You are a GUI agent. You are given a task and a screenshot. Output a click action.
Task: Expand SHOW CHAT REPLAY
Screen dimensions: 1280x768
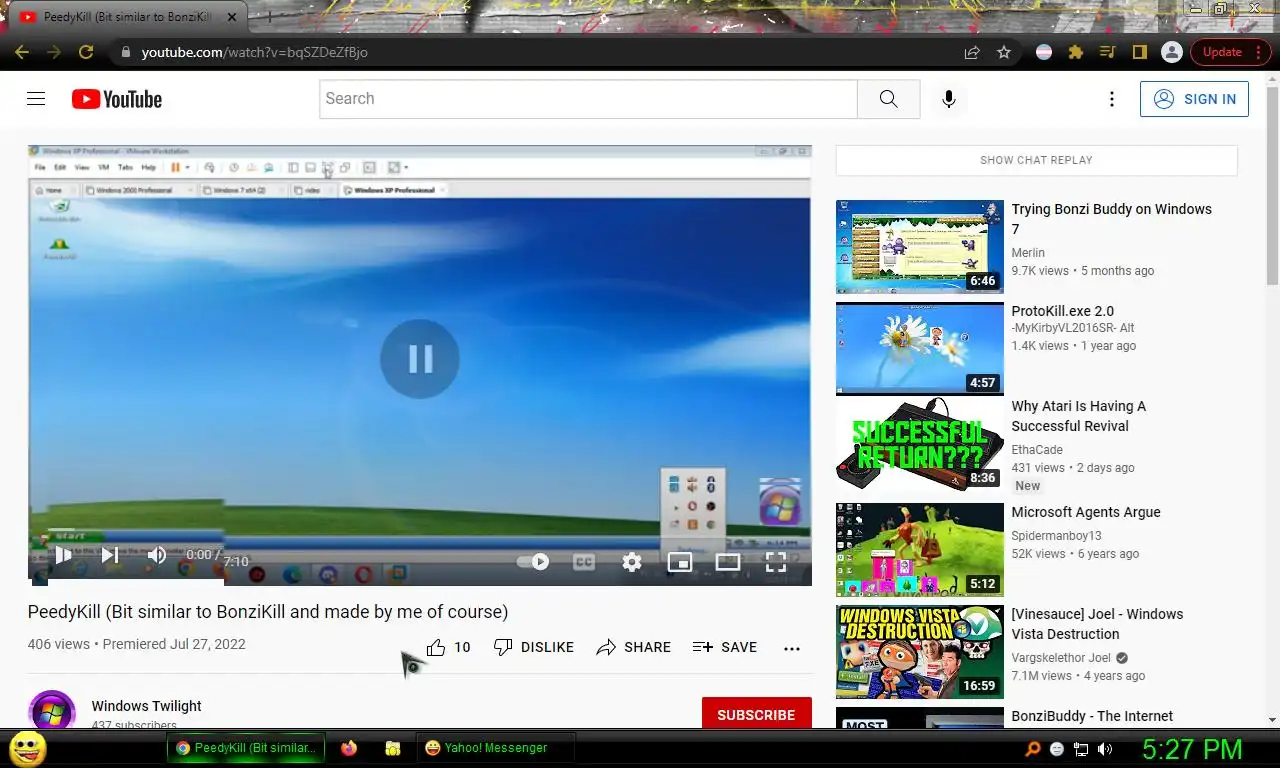click(1036, 160)
